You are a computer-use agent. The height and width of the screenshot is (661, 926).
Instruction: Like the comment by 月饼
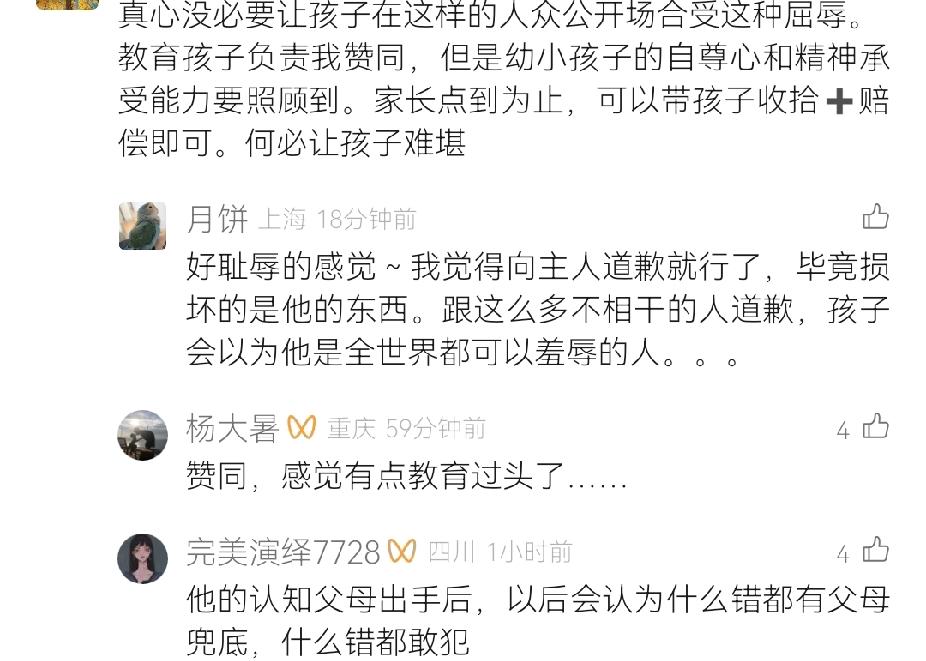(x=875, y=216)
